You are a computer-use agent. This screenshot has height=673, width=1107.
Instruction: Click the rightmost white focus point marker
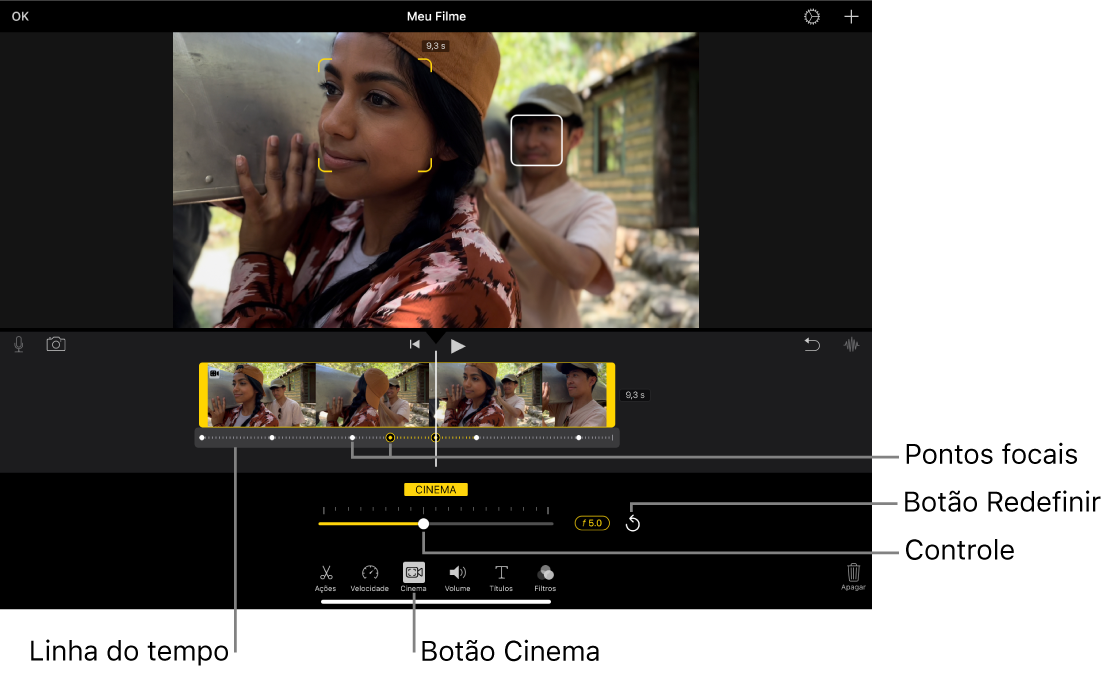point(579,438)
